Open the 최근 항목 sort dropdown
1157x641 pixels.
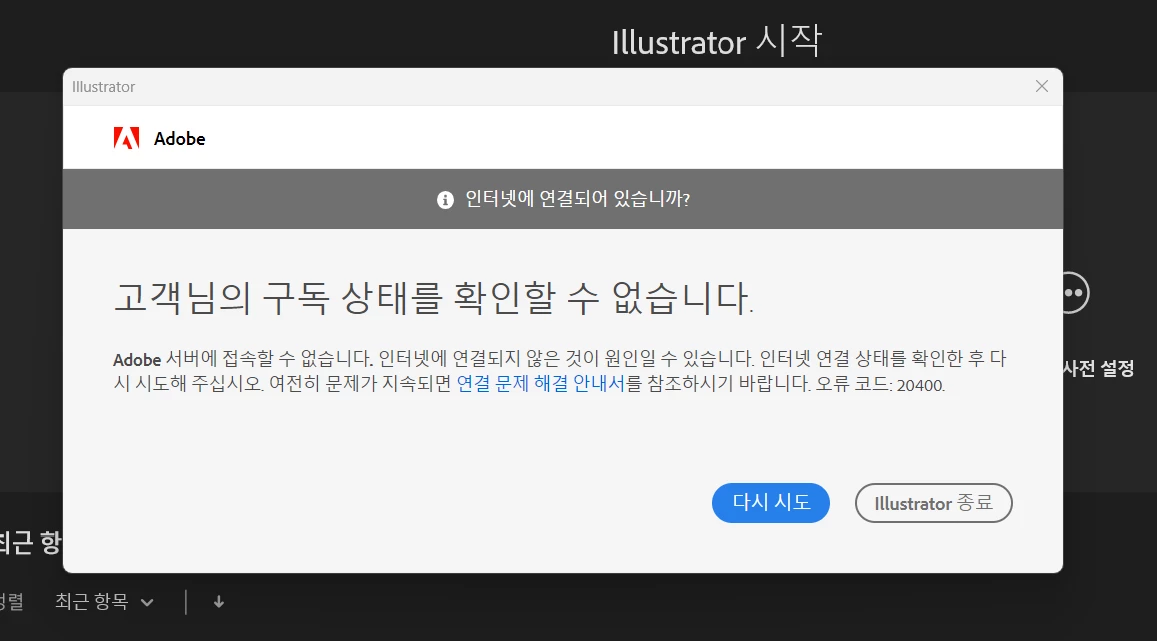pos(104,602)
